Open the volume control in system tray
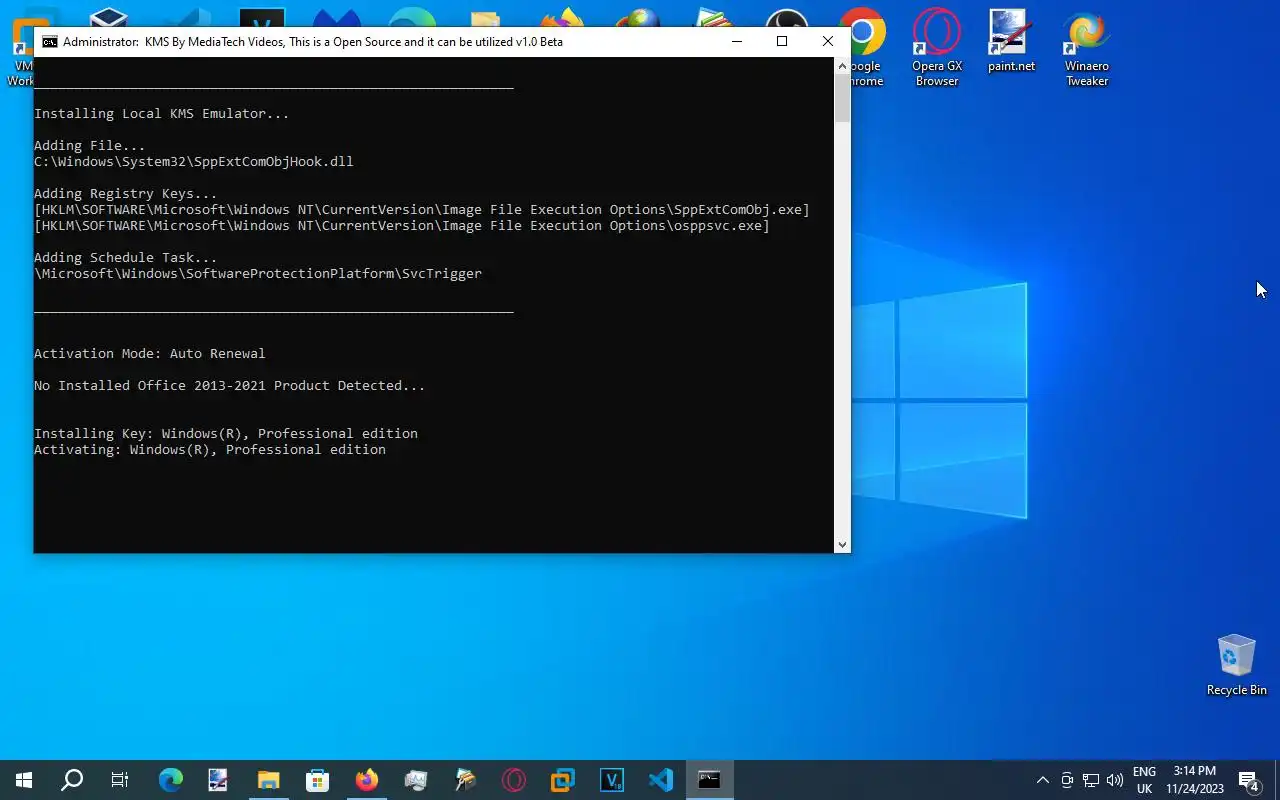Image resolution: width=1280 pixels, height=800 pixels. (1115, 780)
